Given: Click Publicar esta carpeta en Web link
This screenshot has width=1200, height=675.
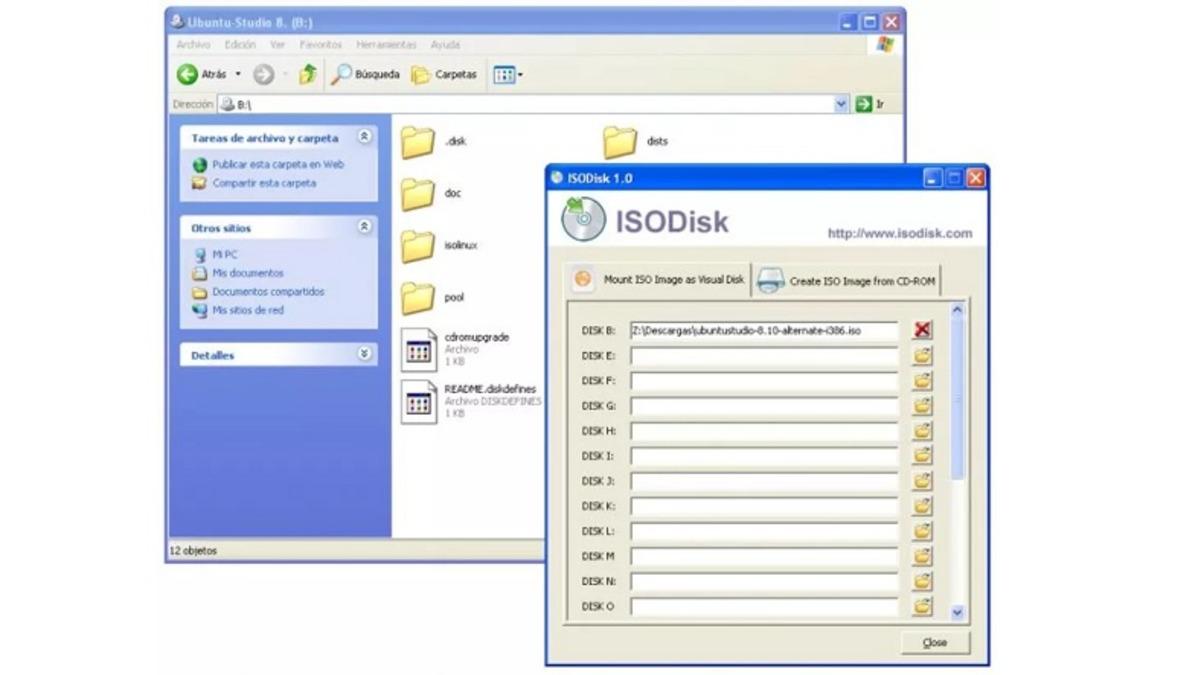Looking at the screenshot, I should [x=277, y=164].
